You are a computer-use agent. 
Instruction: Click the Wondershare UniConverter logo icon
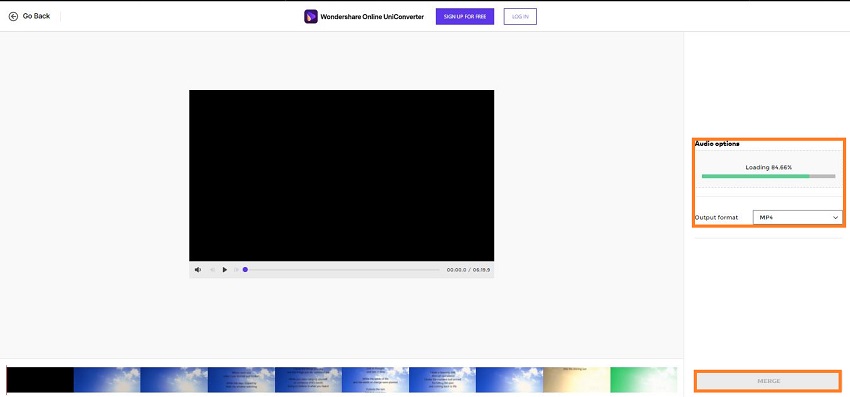click(311, 16)
